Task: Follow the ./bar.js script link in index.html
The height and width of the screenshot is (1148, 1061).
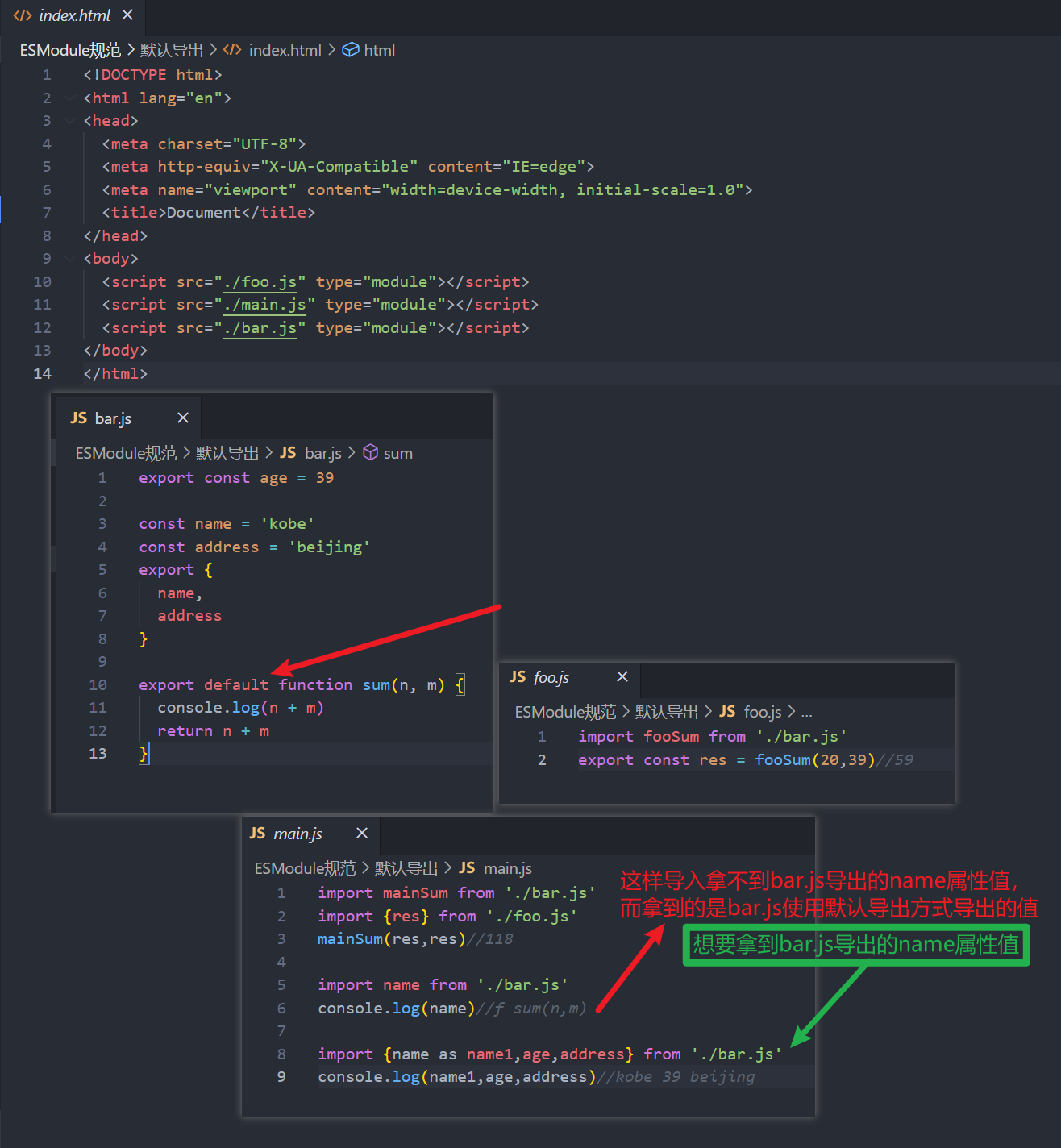Action: pyautogui.click(x=260, y=328)
